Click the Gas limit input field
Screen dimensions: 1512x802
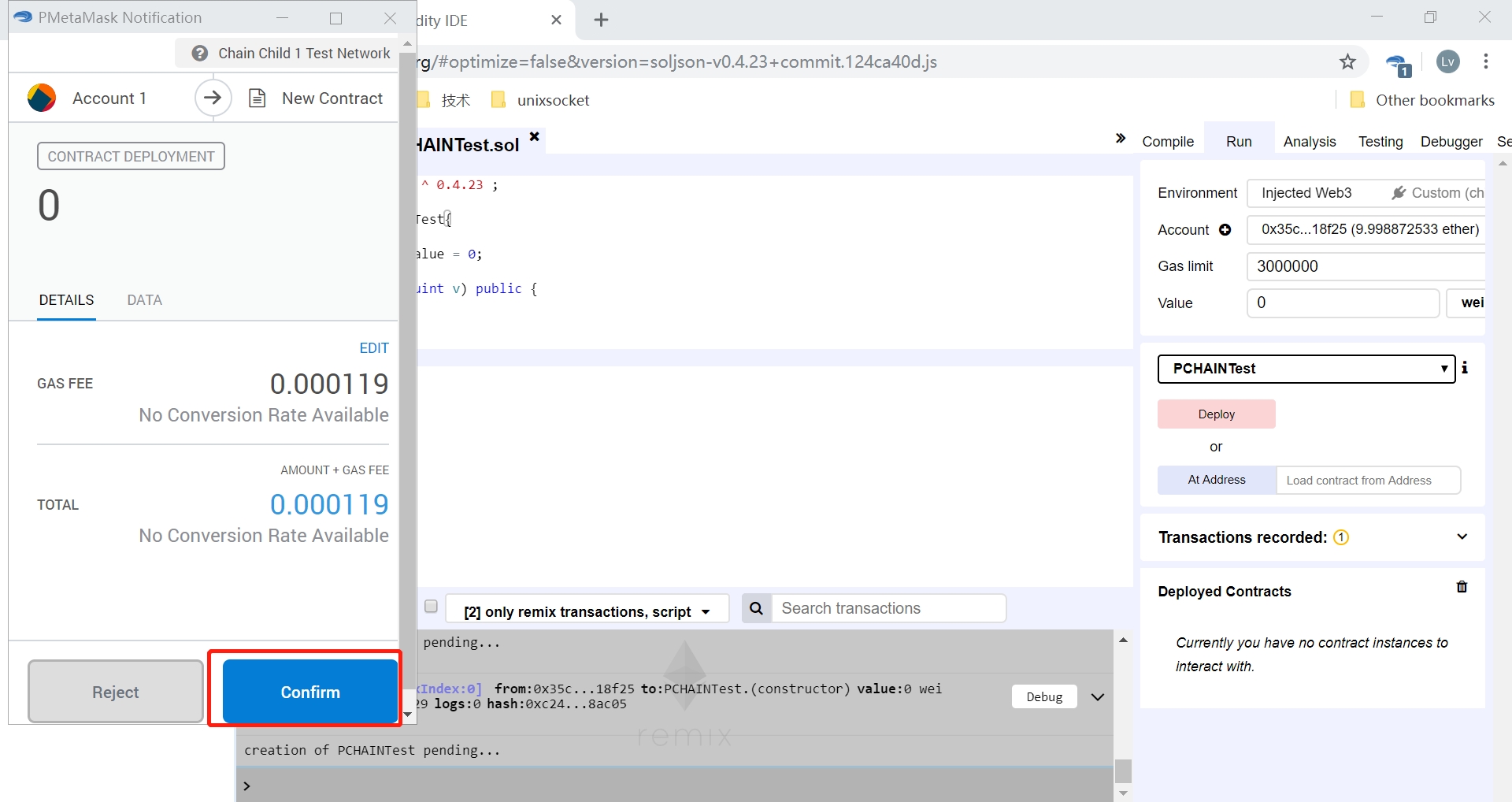1365,266
